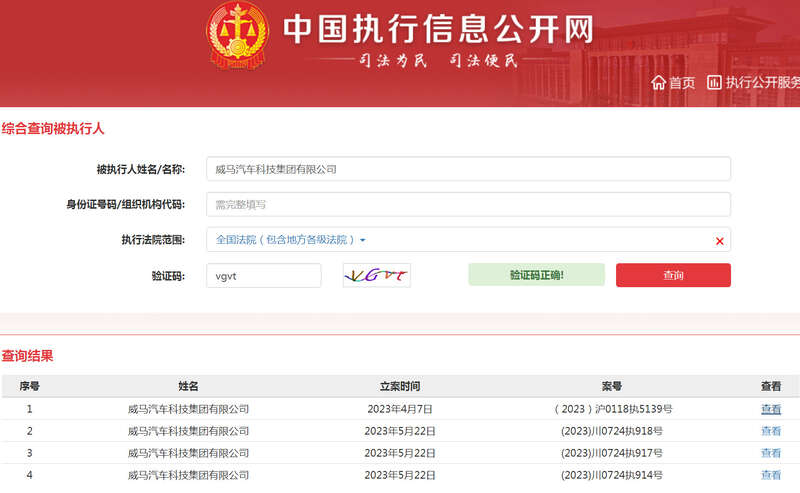Focus the 被执行人姓名/名称 input field
Viewport: 800px width, 493px height.
(x=467, y=169)
